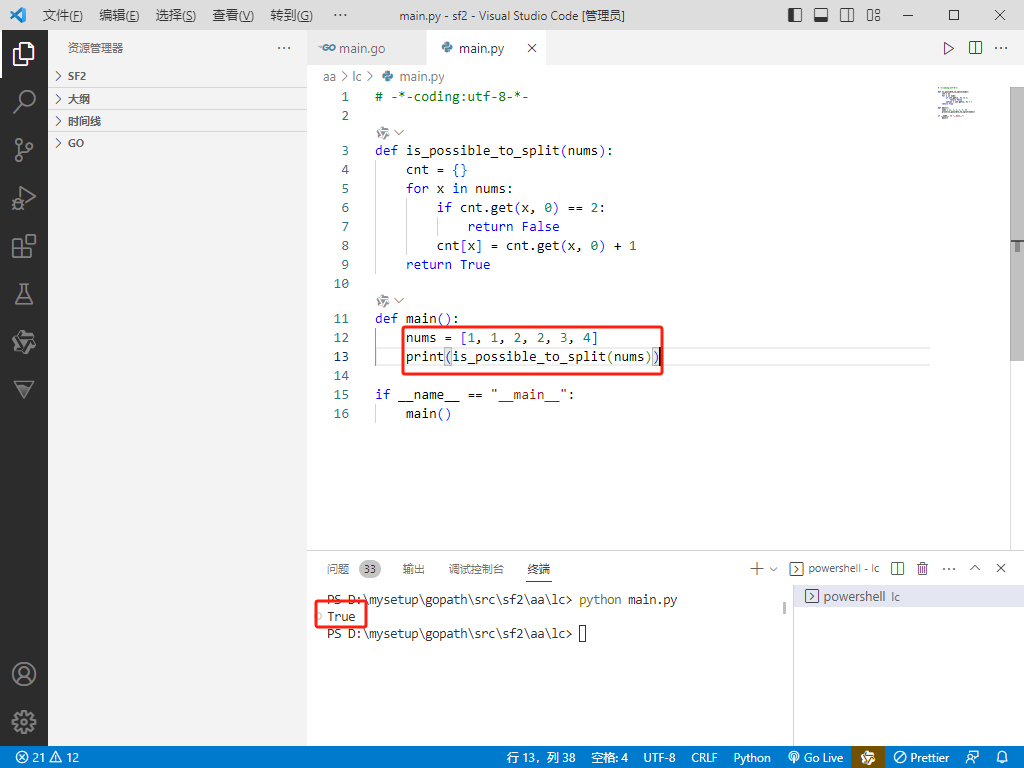
Task: Open AI code lens dropdown above main function
Action: coord(391,300)
